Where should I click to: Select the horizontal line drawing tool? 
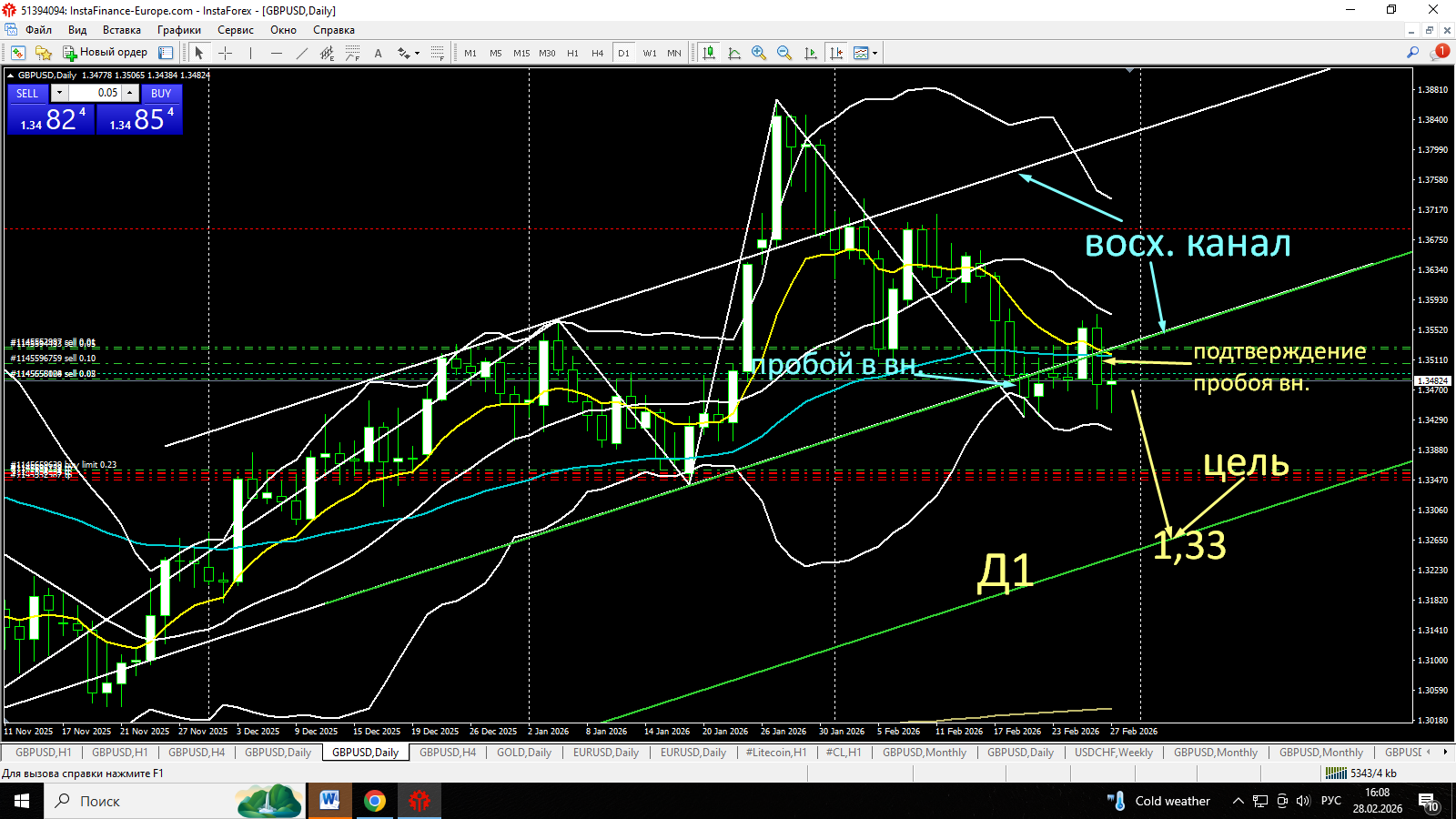(276, 53)
